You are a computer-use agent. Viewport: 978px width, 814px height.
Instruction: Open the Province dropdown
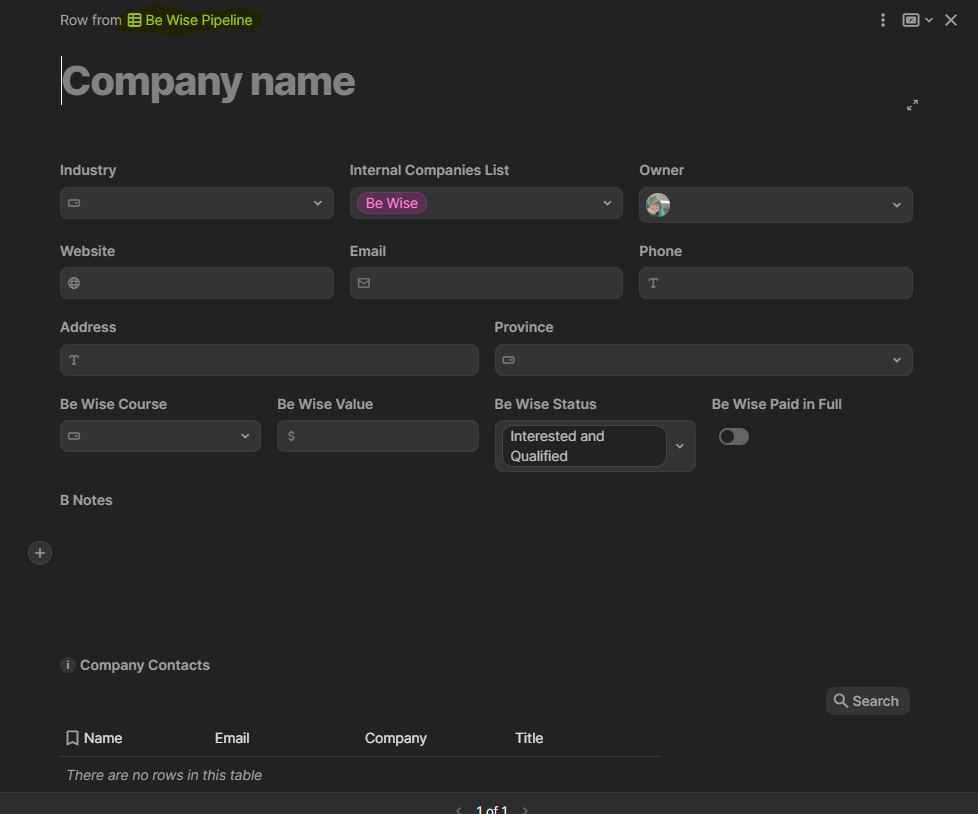click(x=896, y=360)
